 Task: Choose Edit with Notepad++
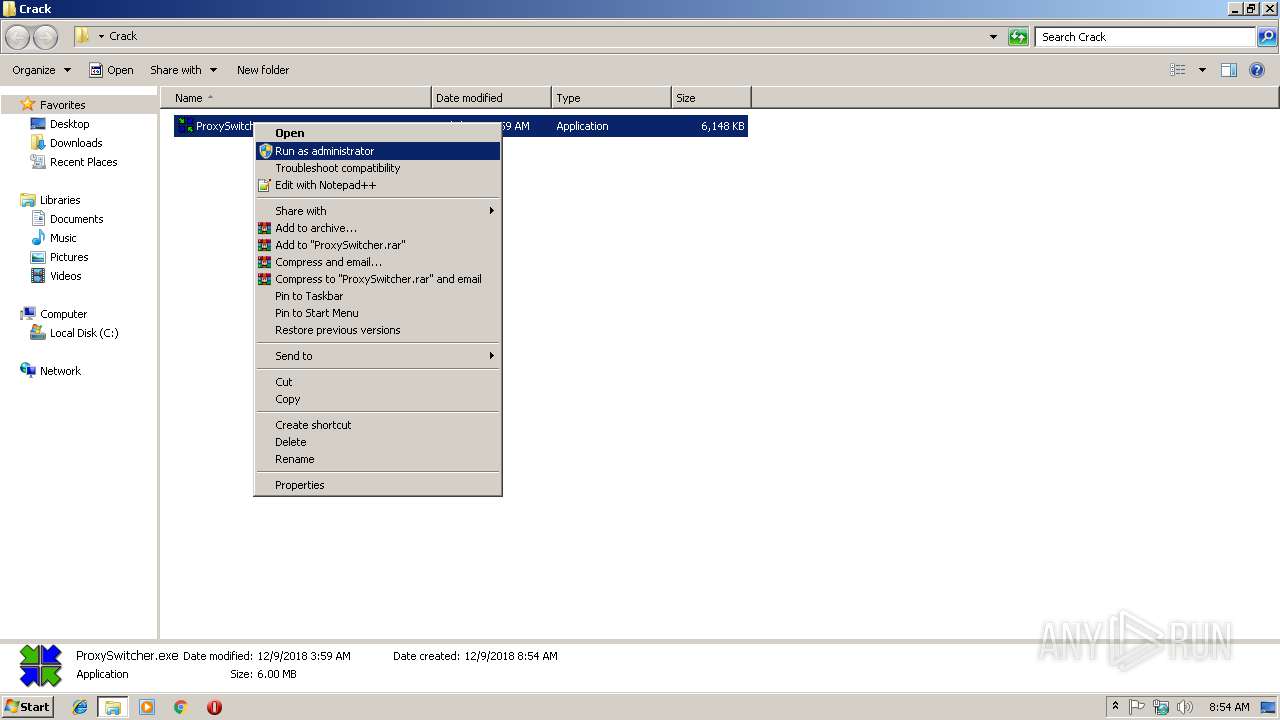pos(378,185)
